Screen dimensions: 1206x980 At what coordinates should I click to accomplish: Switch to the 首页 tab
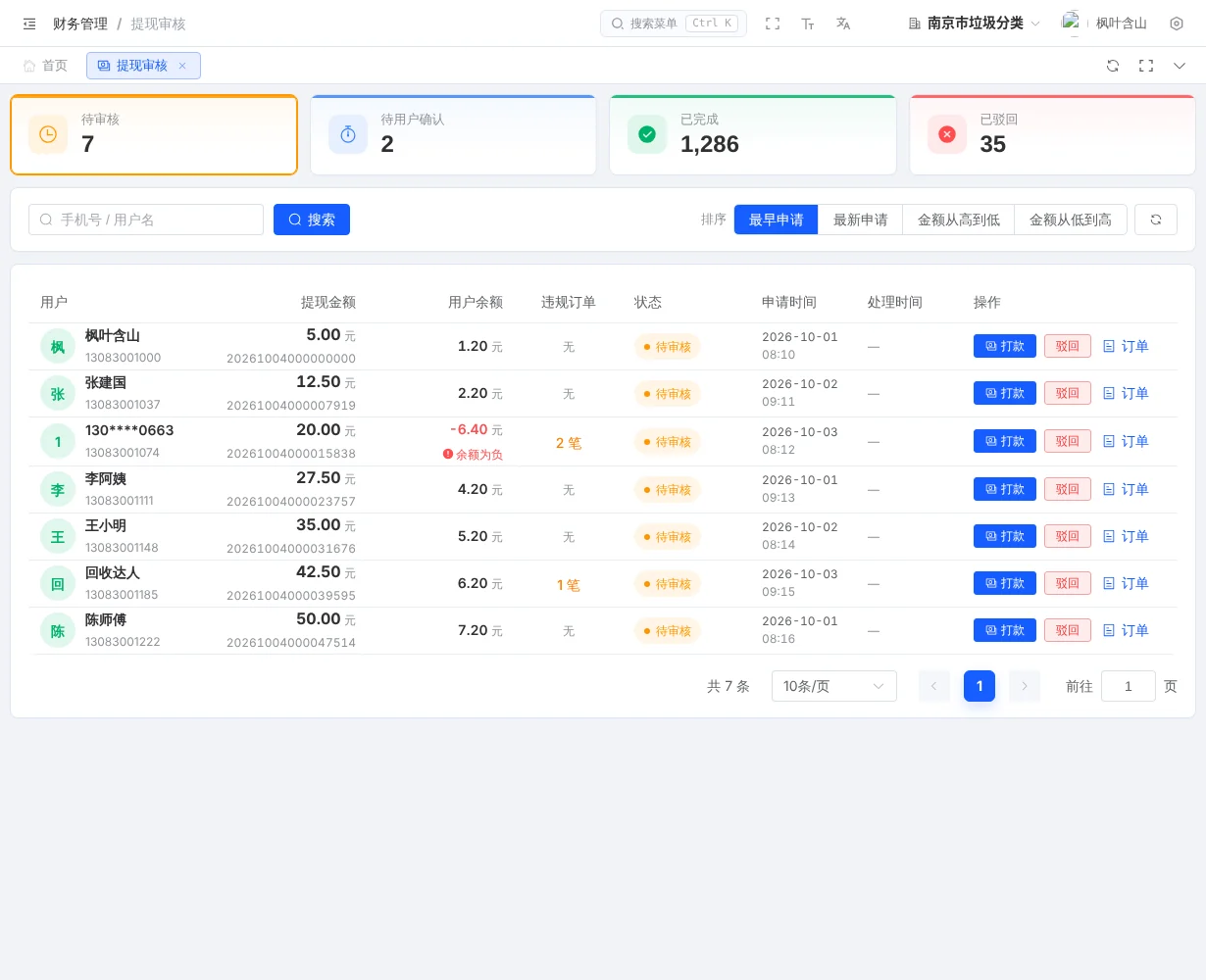pos(45,66)
